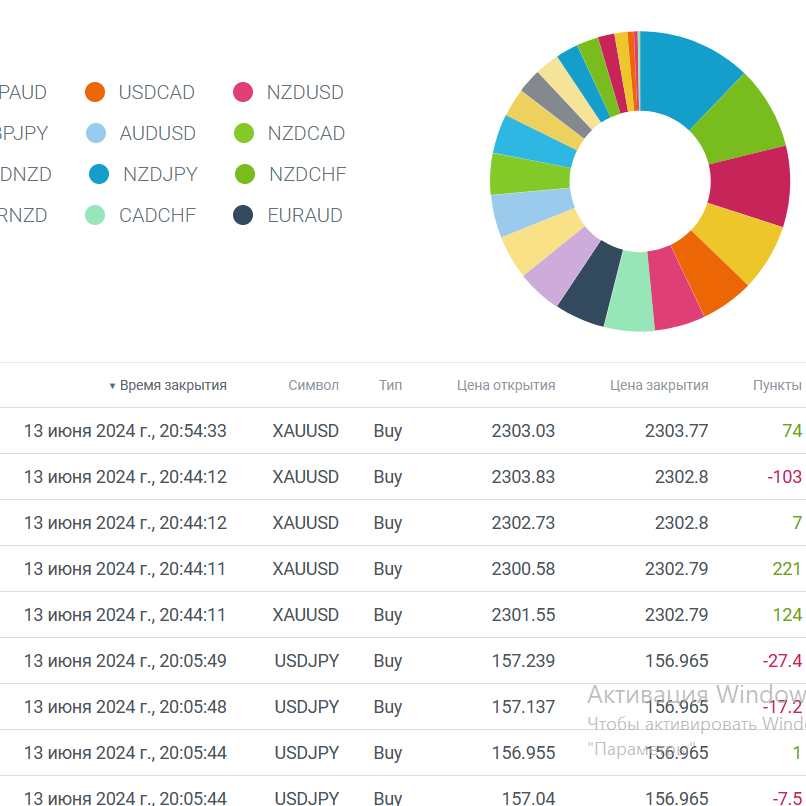Click the light blue AUDUSD legend dot
Viewport: 806px width, 806px height.
point(96,134)
